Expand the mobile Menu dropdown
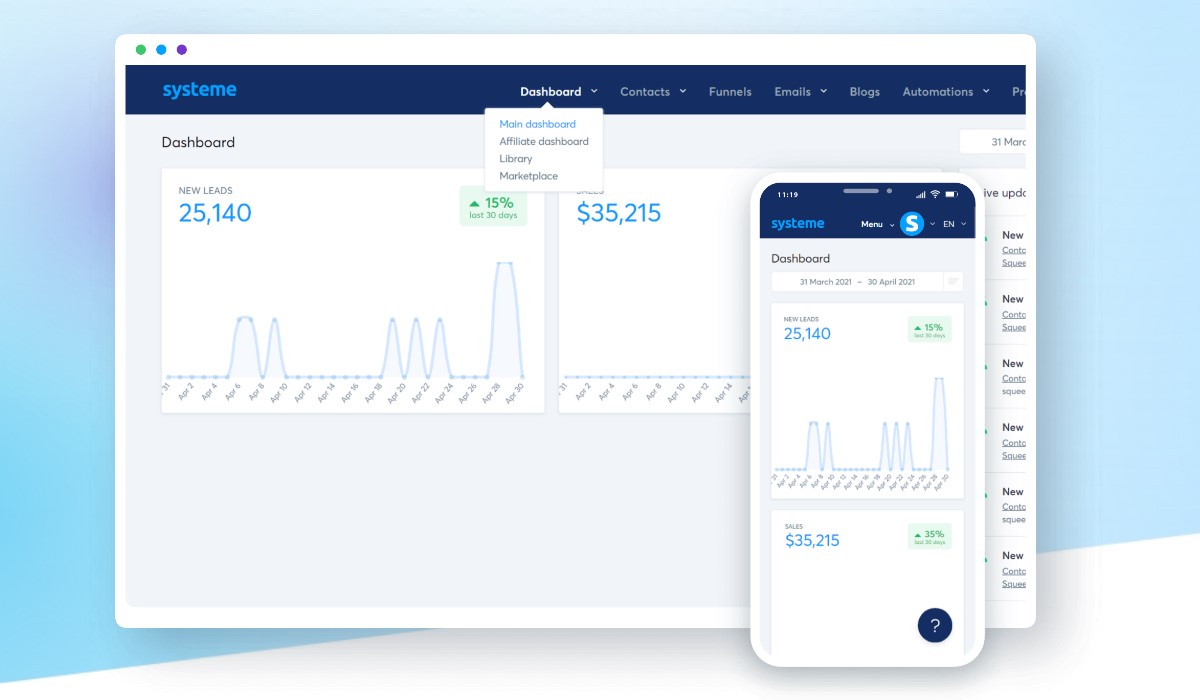 click(877, 224)
